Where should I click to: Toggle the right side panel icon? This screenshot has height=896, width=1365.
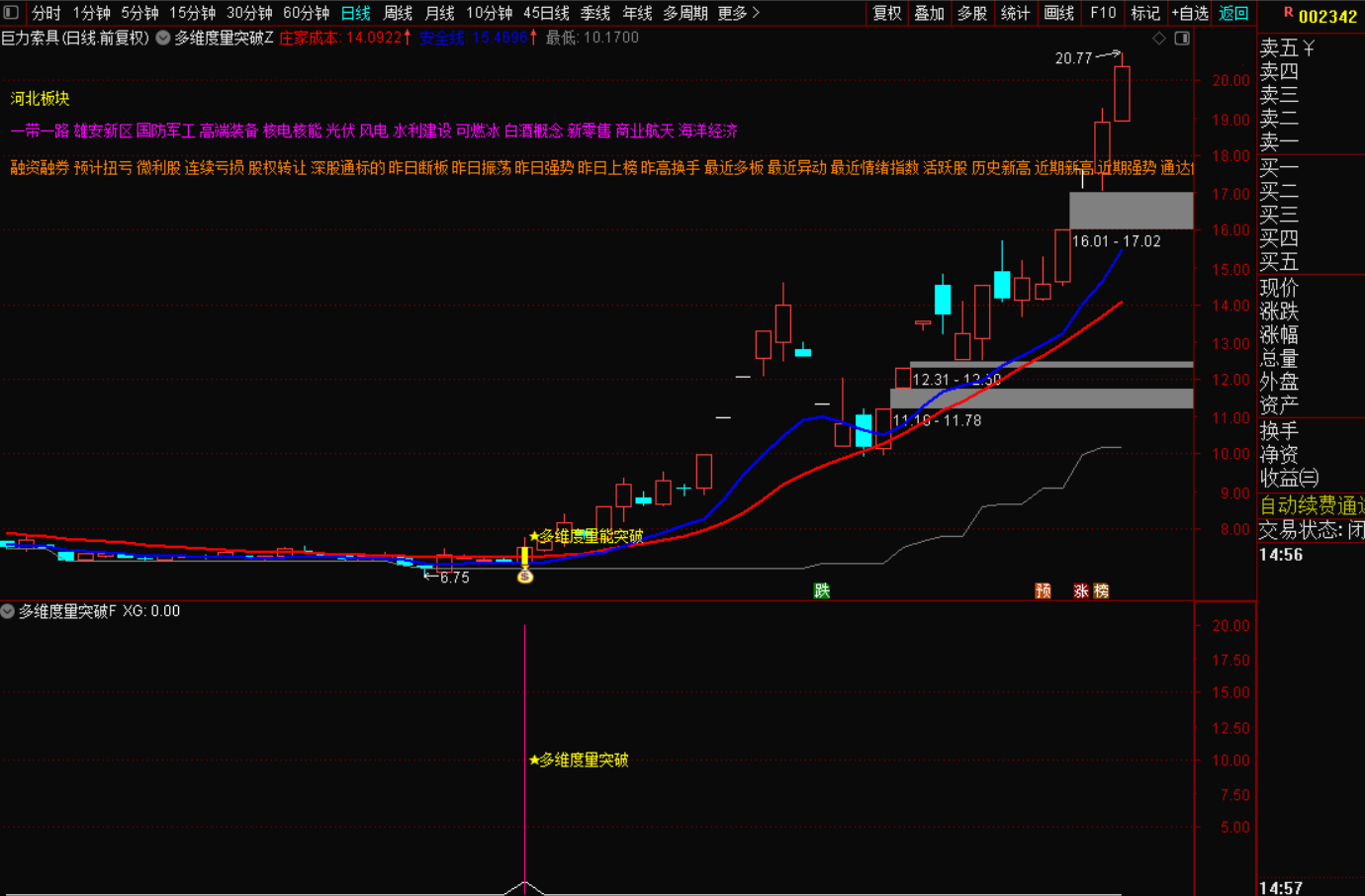click(1181, 39)
